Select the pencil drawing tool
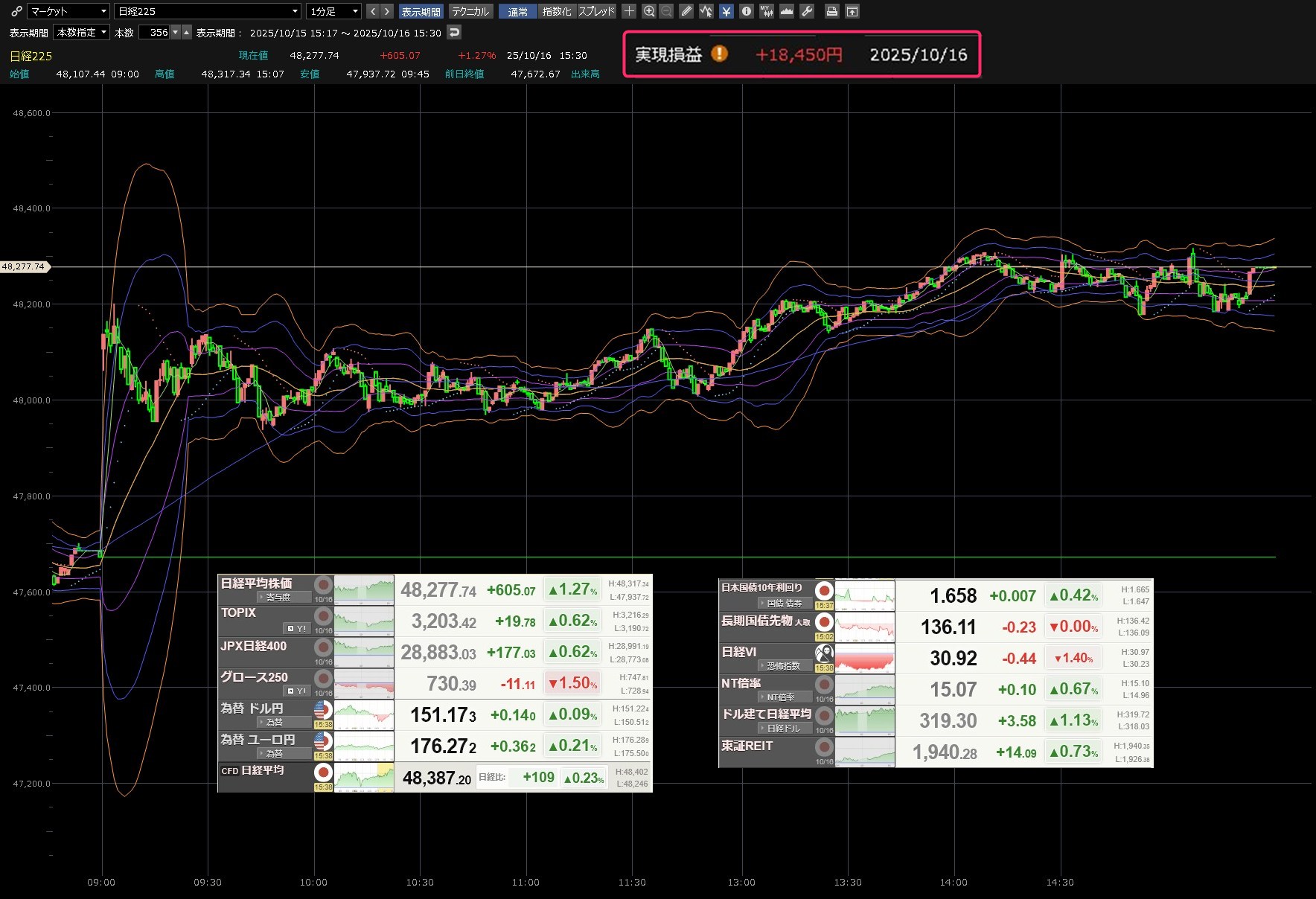Viewport: 1316px width, 899px height. coord(686,11)
